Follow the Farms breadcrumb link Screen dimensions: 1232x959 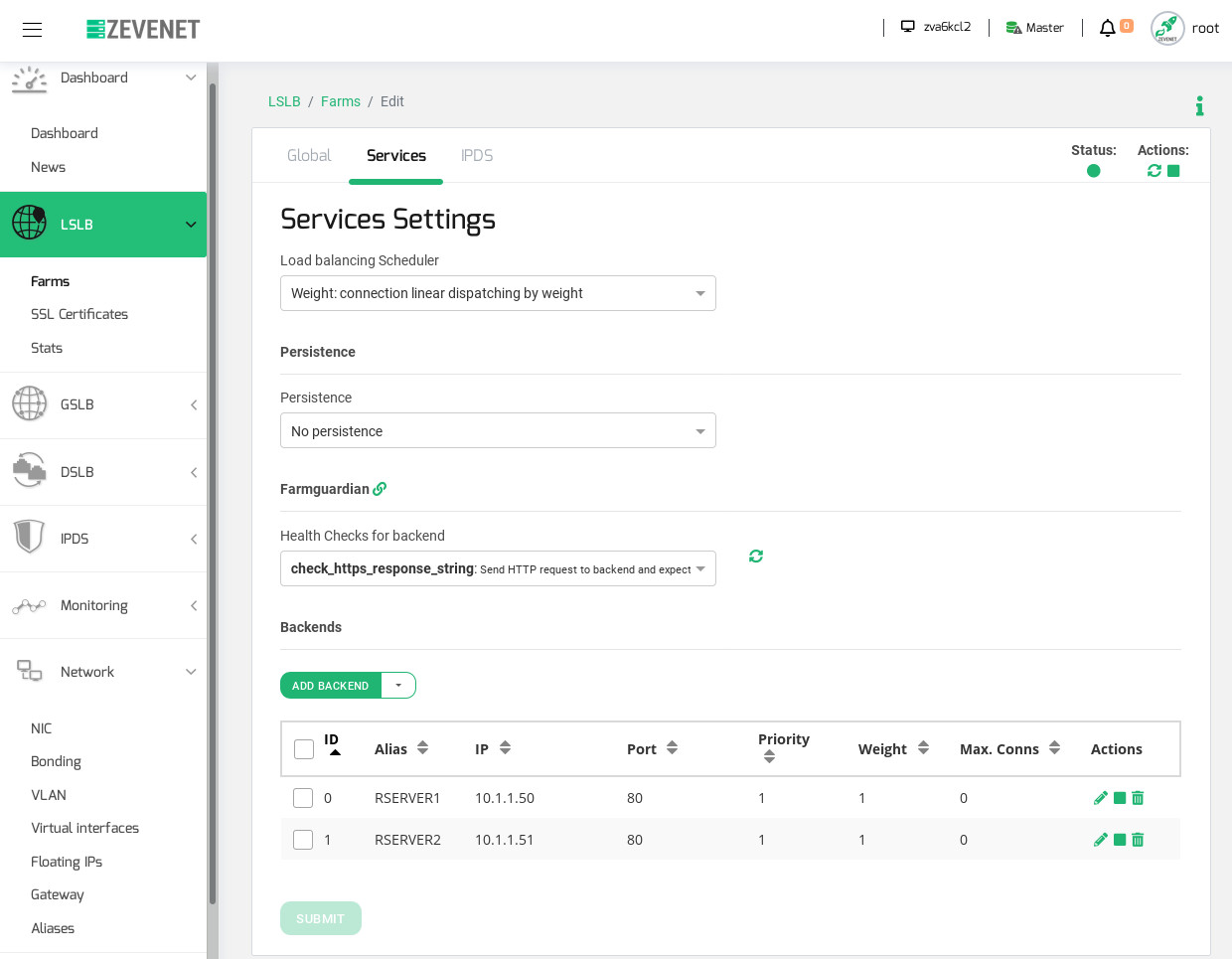tap(340, 101)
